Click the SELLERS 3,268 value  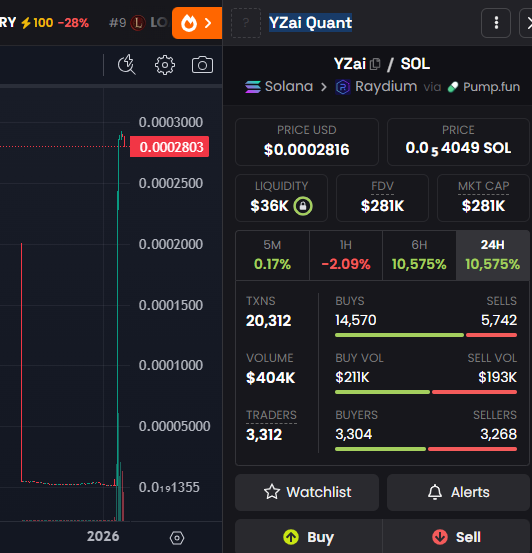point(498,434)
